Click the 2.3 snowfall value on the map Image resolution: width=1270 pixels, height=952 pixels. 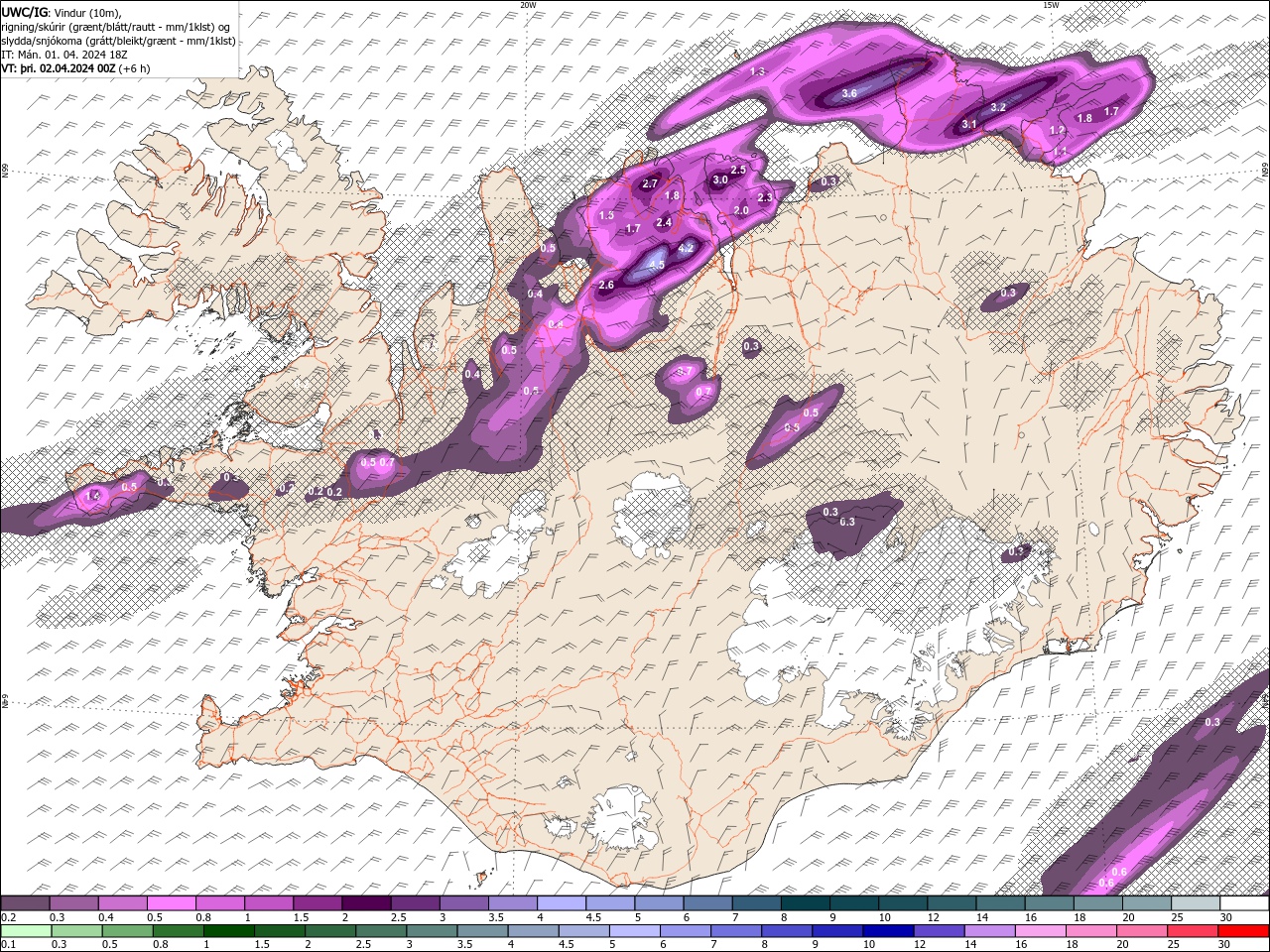pos(765,197)
